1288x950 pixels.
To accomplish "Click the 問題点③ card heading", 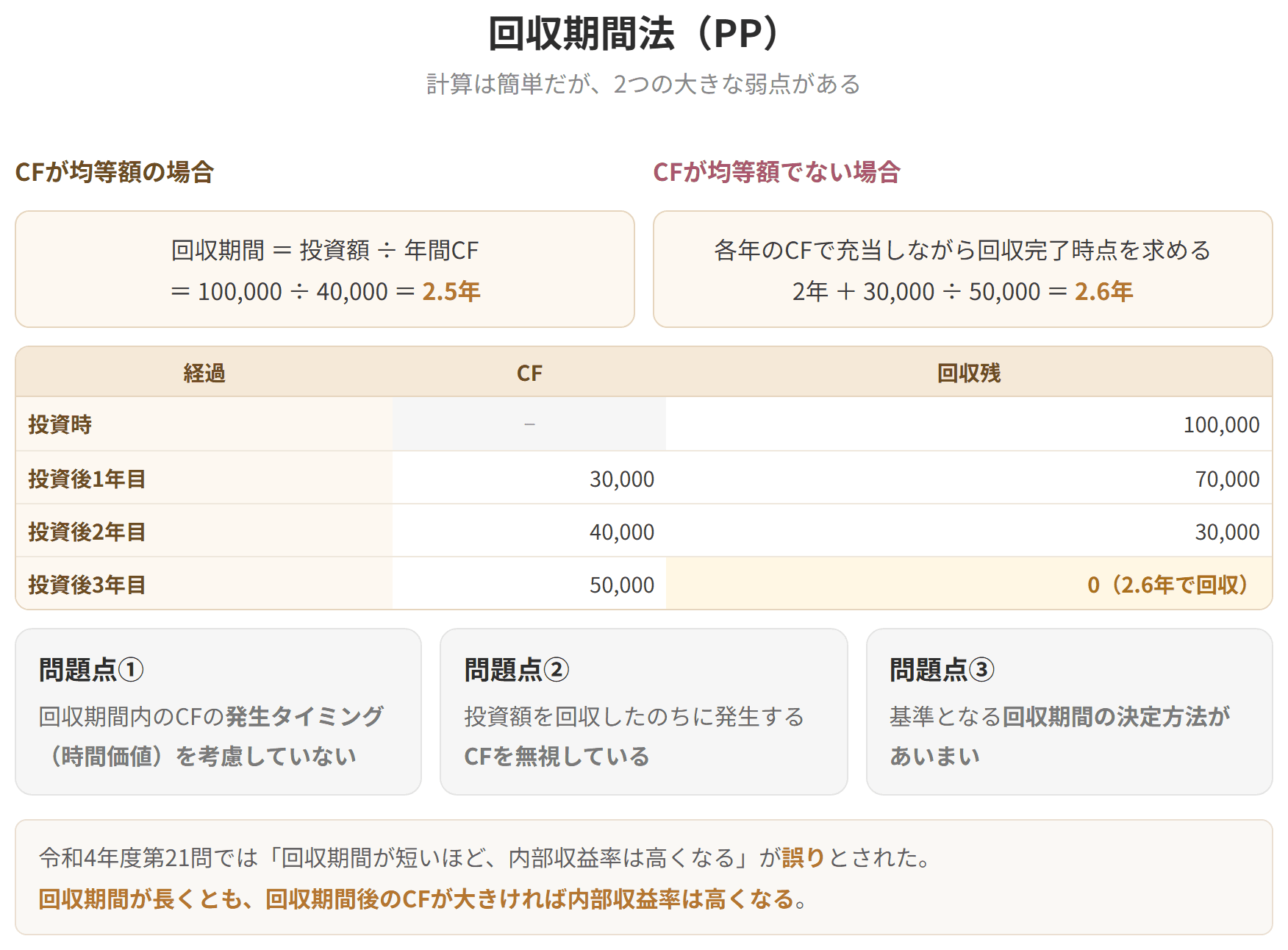I will pos(942,670).
